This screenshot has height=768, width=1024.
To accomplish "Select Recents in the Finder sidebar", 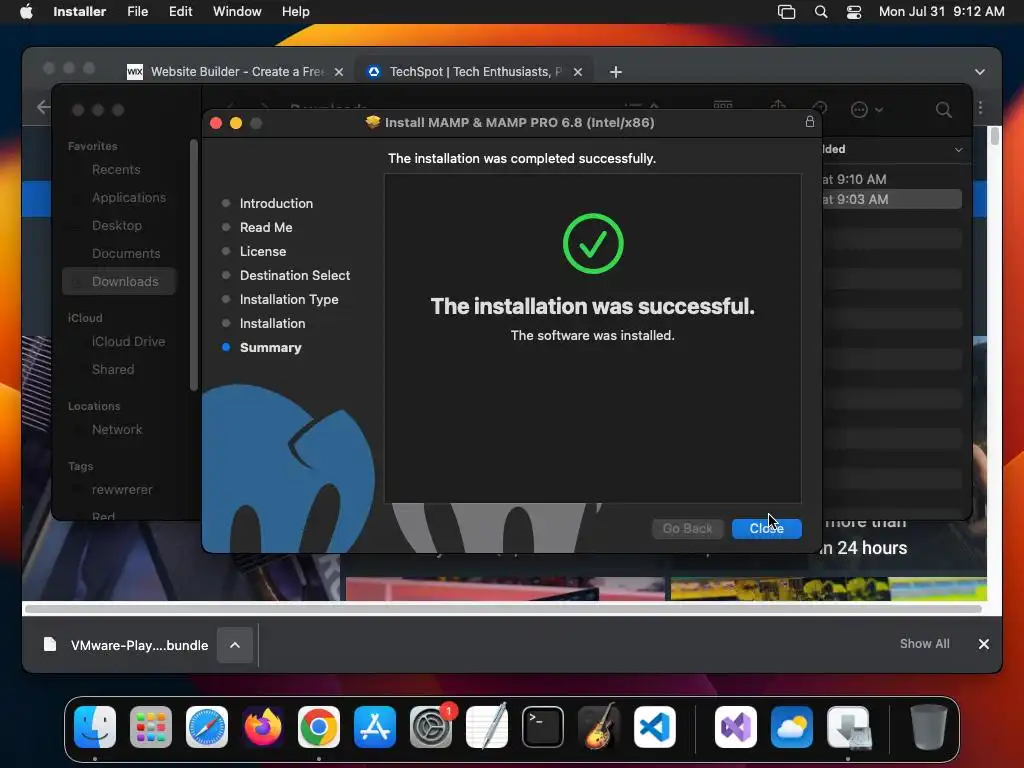I will 116,170.
